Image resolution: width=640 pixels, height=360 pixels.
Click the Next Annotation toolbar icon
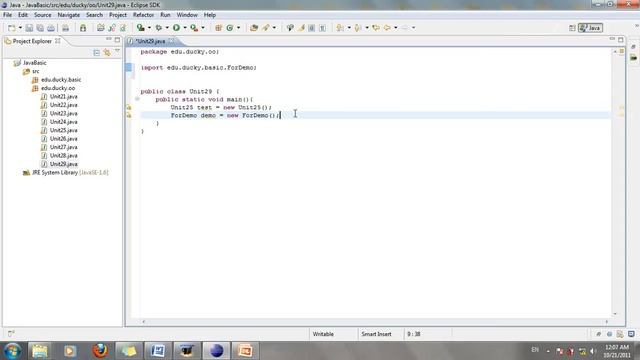340,28
